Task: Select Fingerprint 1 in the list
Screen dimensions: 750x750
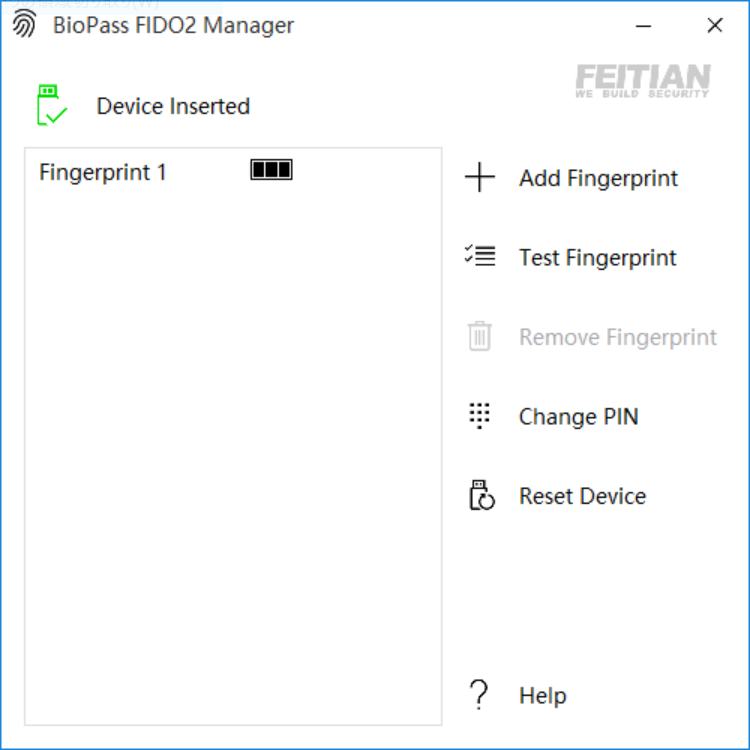Action: [x=103, y=172]
